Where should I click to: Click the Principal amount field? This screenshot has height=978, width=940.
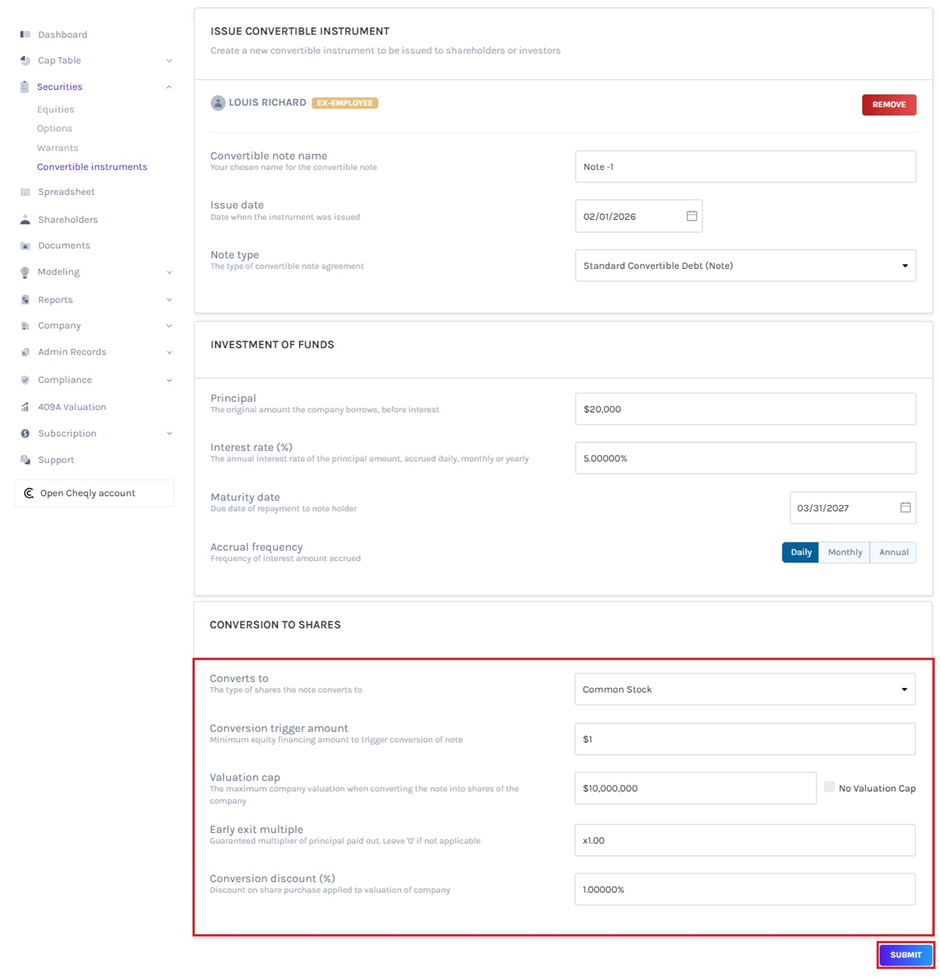(x=745, y=409)
